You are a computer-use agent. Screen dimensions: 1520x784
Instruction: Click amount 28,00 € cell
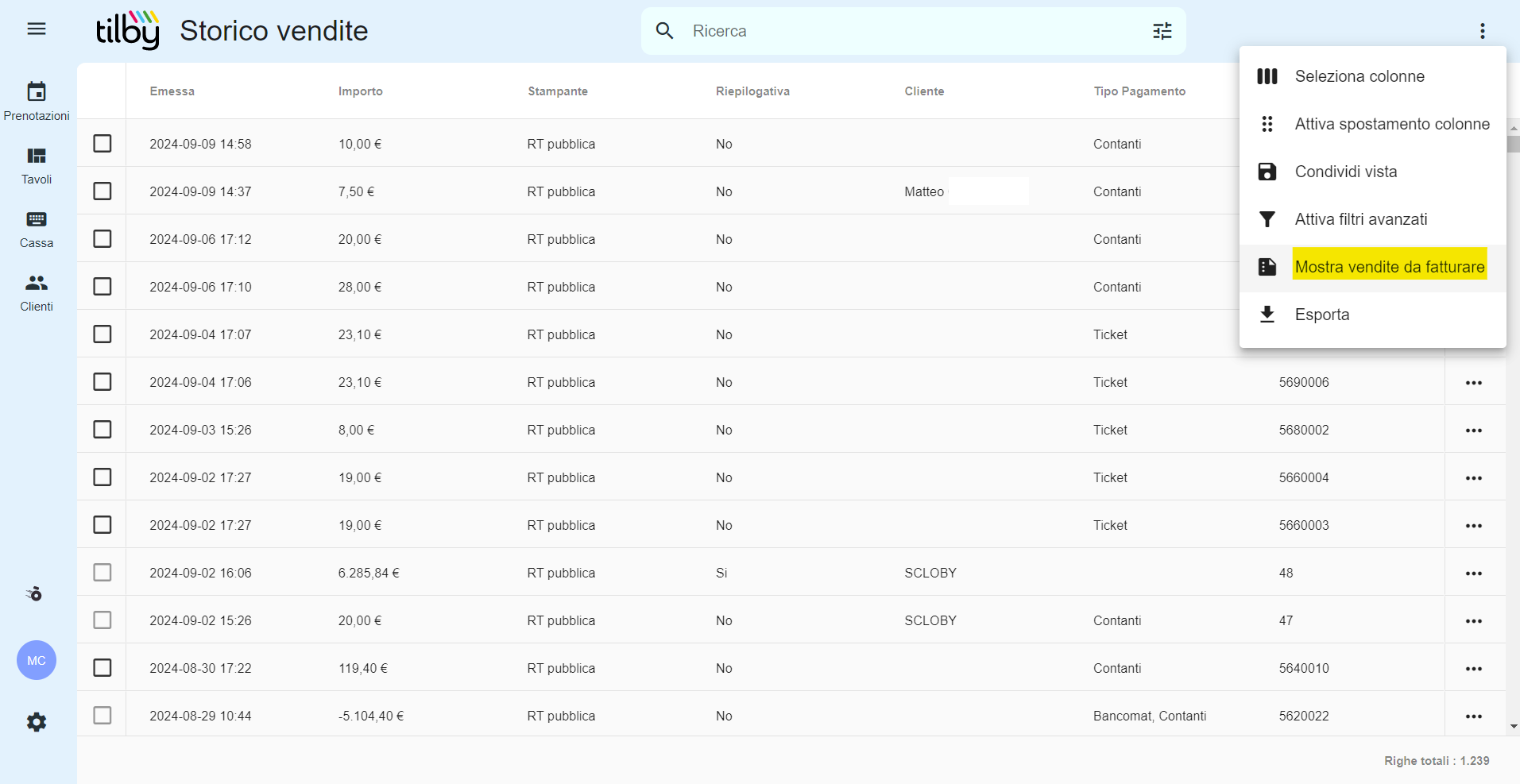tap(360, 287)
